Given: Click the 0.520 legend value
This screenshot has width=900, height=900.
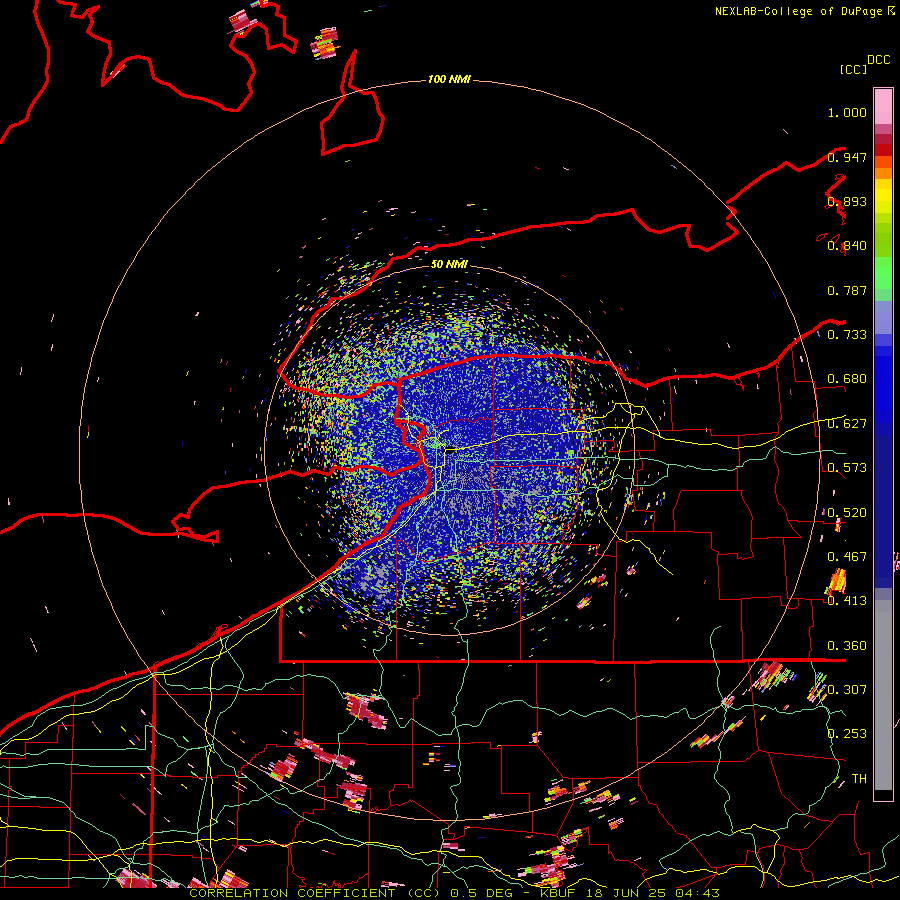Looking at the screenshot, I should (x=847, y=513).
